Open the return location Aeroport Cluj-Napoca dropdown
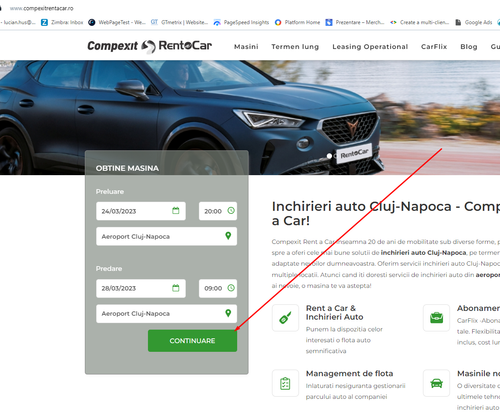Image resolution: width=500 pixels, height=416 pixels. coord(167,314)
